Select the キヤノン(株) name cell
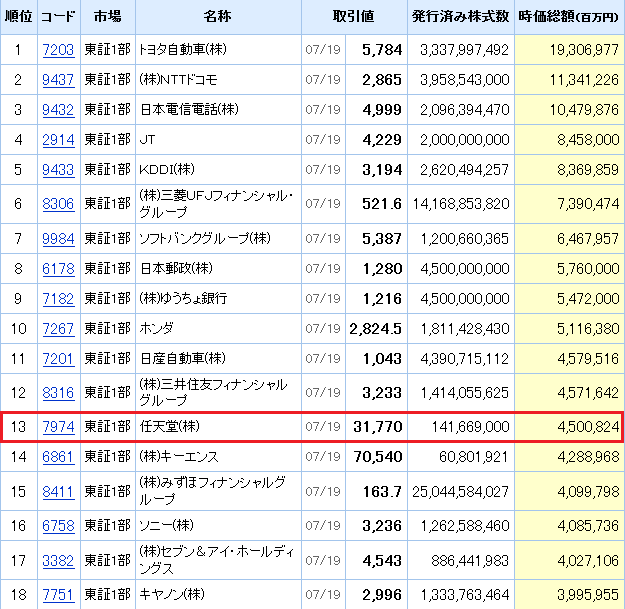 click(x=218, y=595)
